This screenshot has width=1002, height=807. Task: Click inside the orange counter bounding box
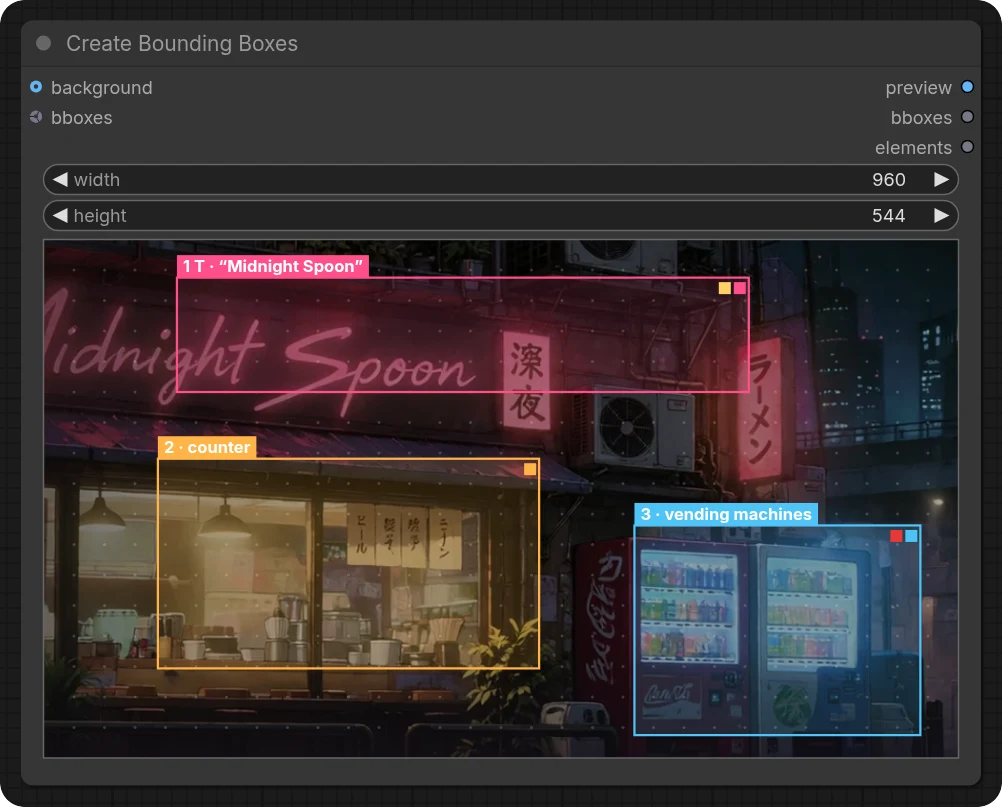348,564
